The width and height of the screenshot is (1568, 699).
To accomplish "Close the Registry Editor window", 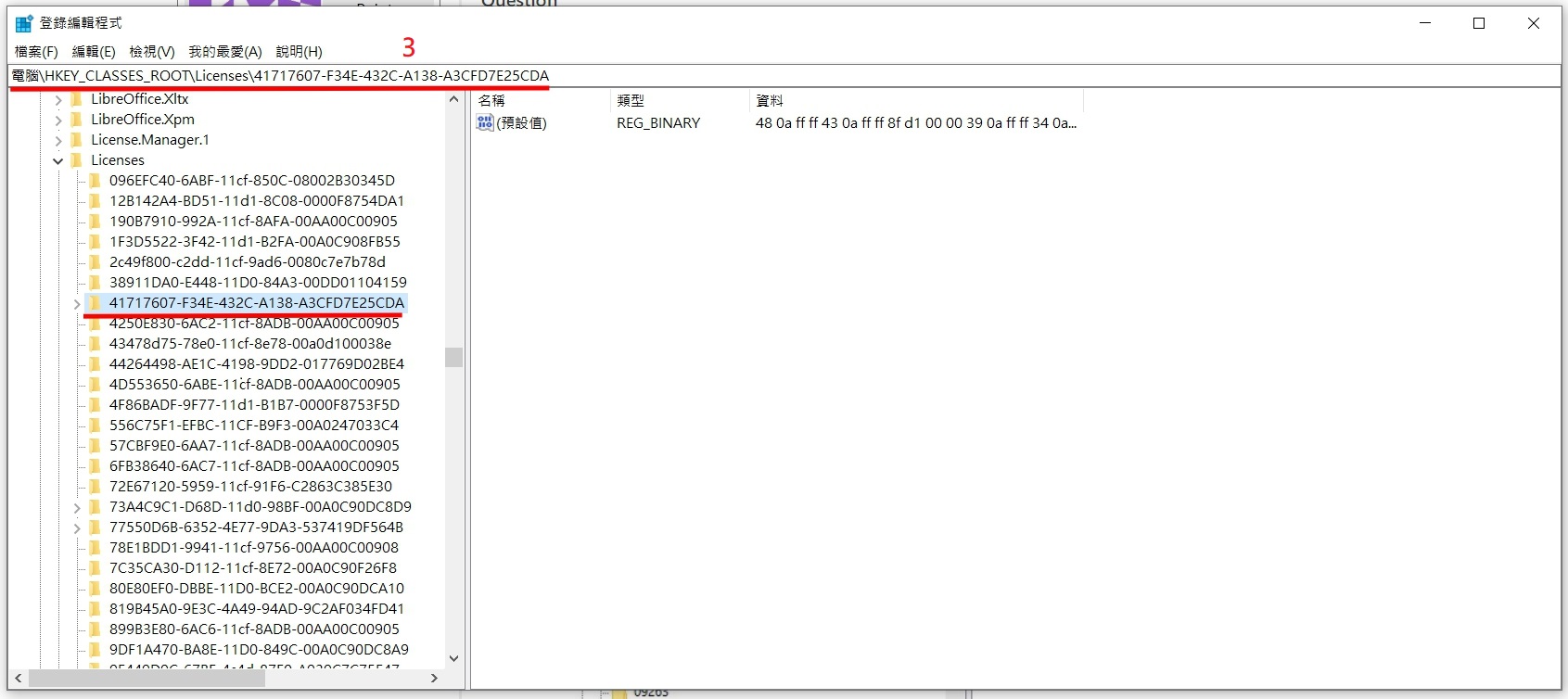I will point(1534,23).
